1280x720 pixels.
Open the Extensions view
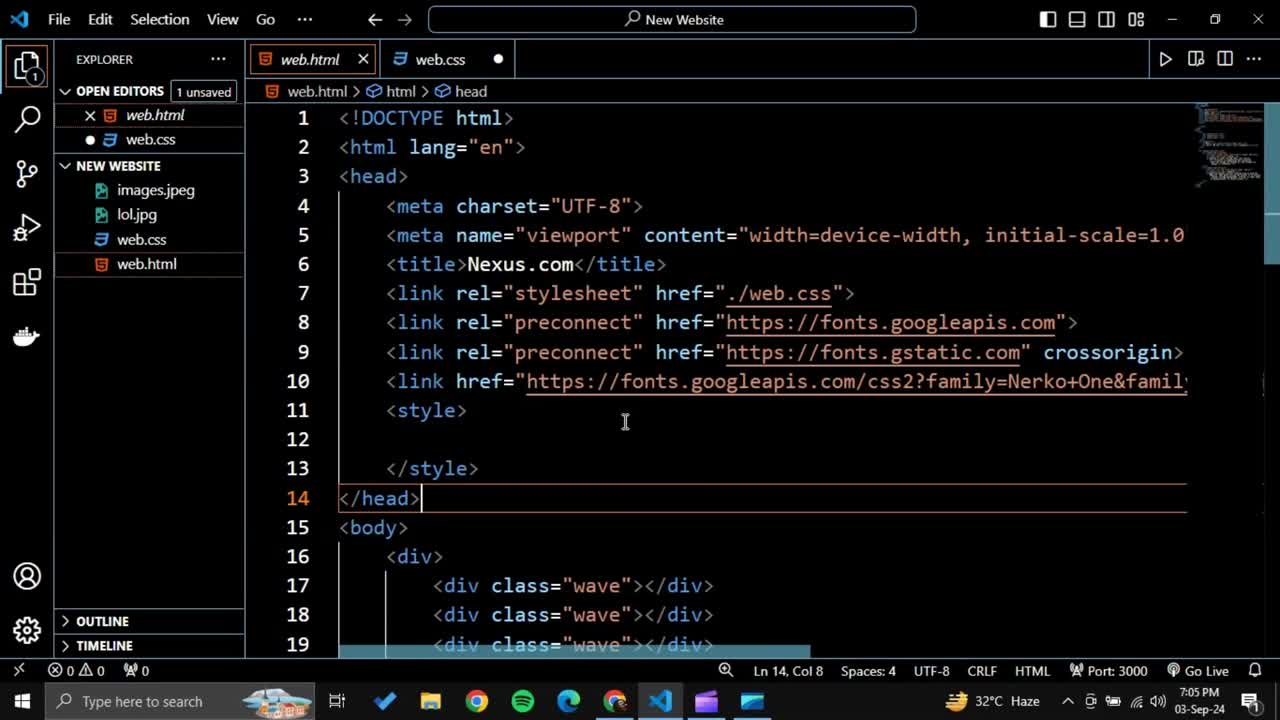click(x=27, y=283)
